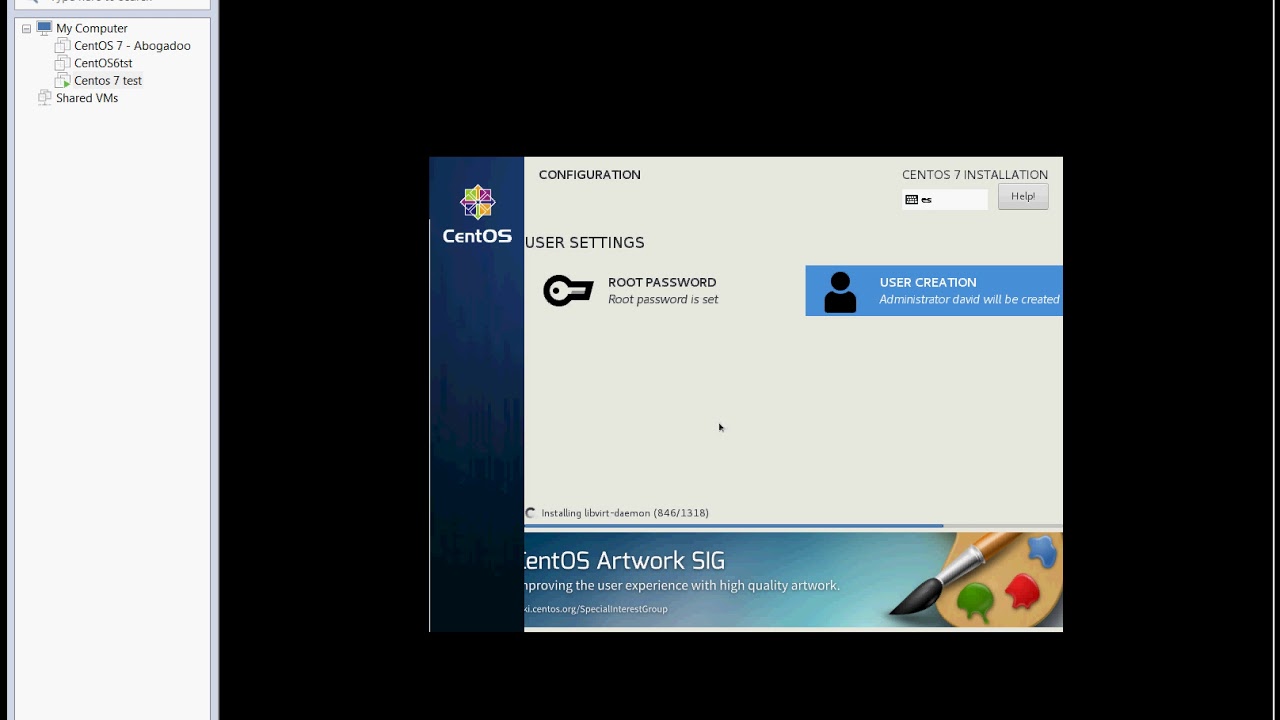Click the user silhouette icon
This screenshot has width=1280, height=720.
[x=840, y=292]
